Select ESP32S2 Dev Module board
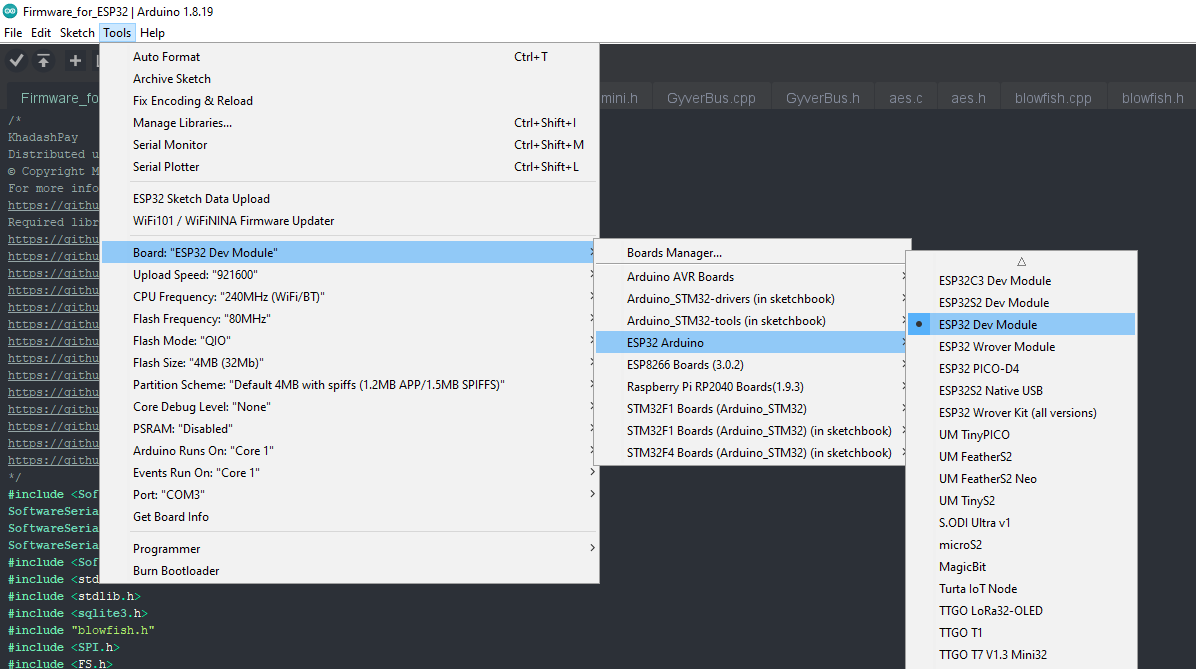Screen dimensions: 1196x669 pos(1021,303)
